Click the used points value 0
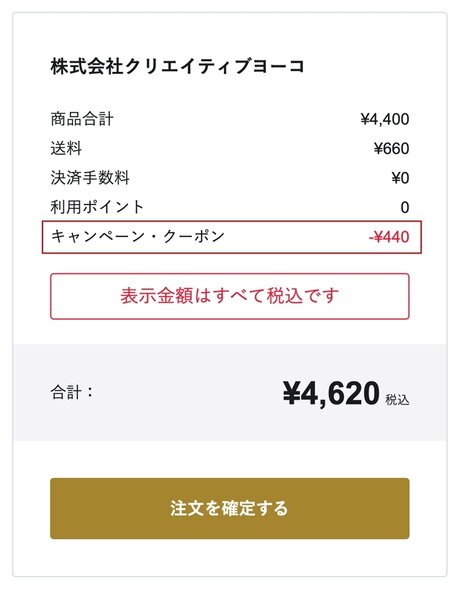 [x=405, y=207]
